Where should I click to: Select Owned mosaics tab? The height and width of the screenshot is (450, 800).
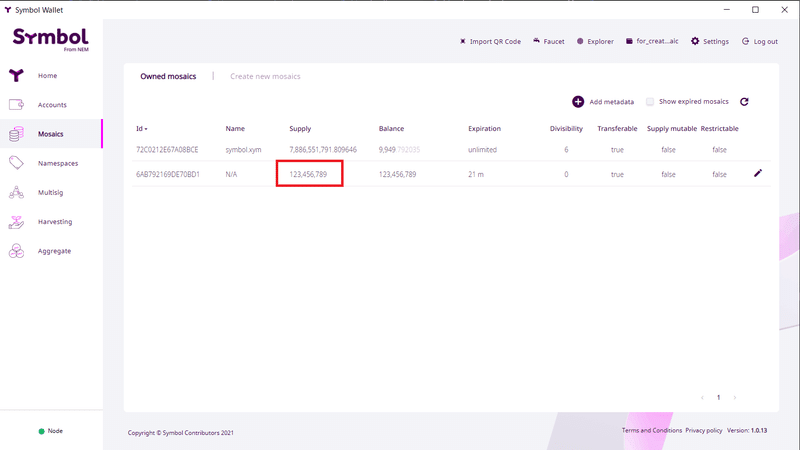pos(168,77)
